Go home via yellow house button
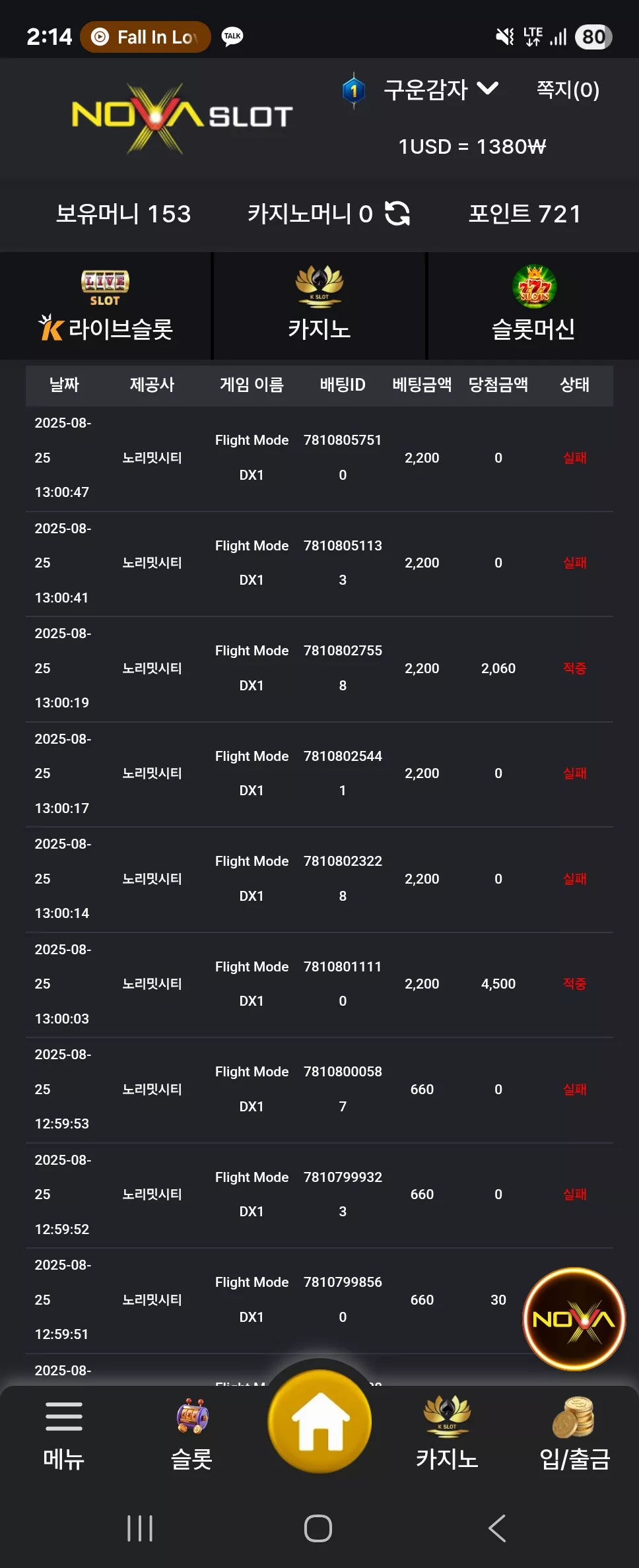The height and width of the screenshot is (1568, 639). coord(319,1420)
